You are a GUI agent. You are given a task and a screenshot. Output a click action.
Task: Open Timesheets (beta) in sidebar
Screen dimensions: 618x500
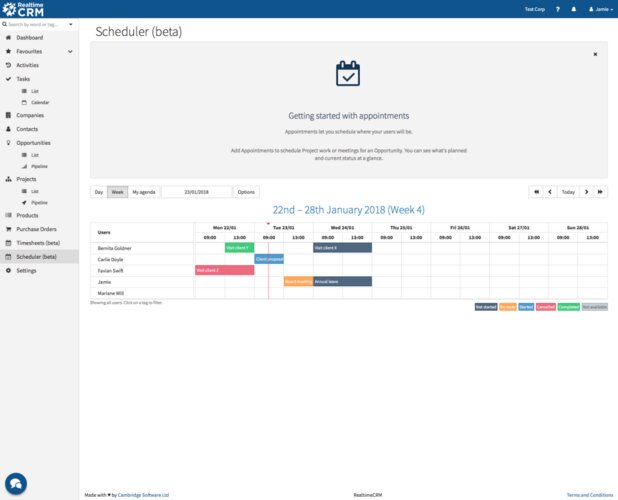(38, 243)
